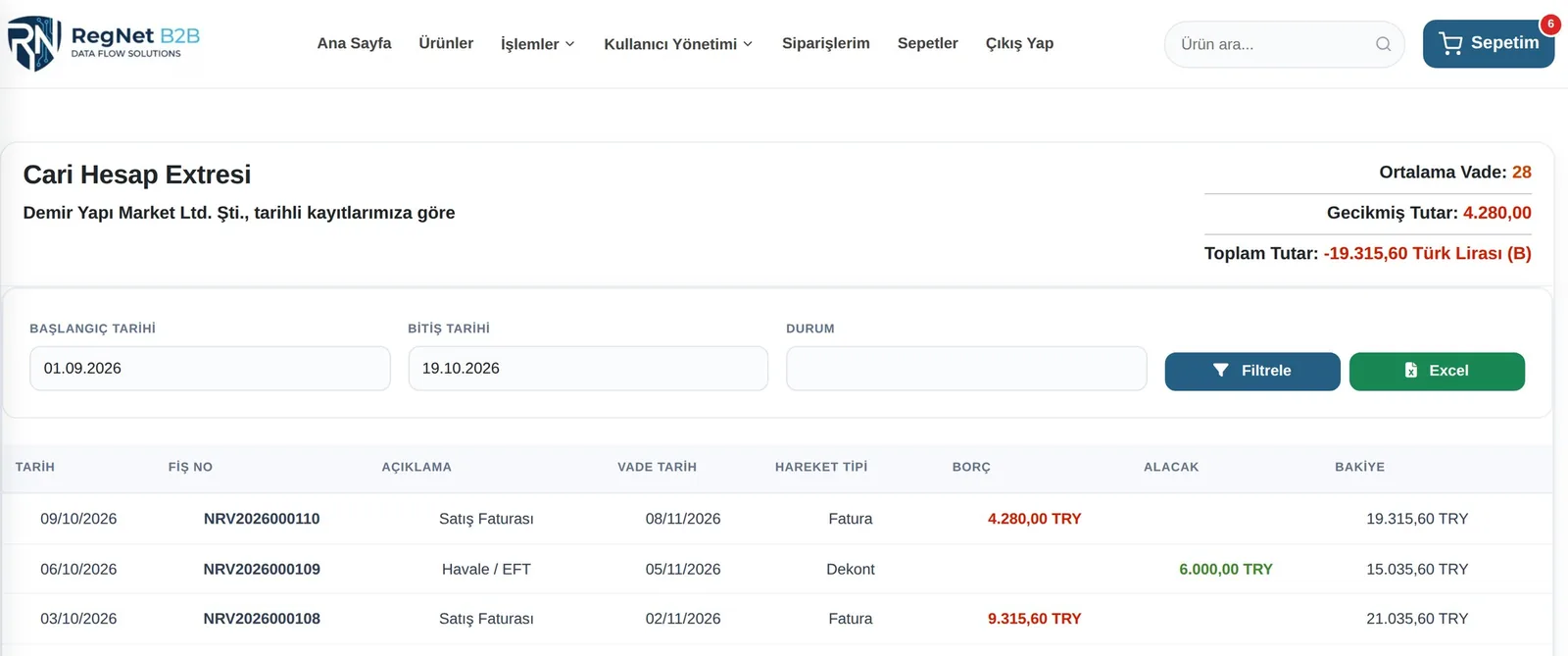The width and height of the screenshot is (1568, 656).
Task: Click the 9.315,60 TRY debit amount
Action: click(x=1034, y=619)
